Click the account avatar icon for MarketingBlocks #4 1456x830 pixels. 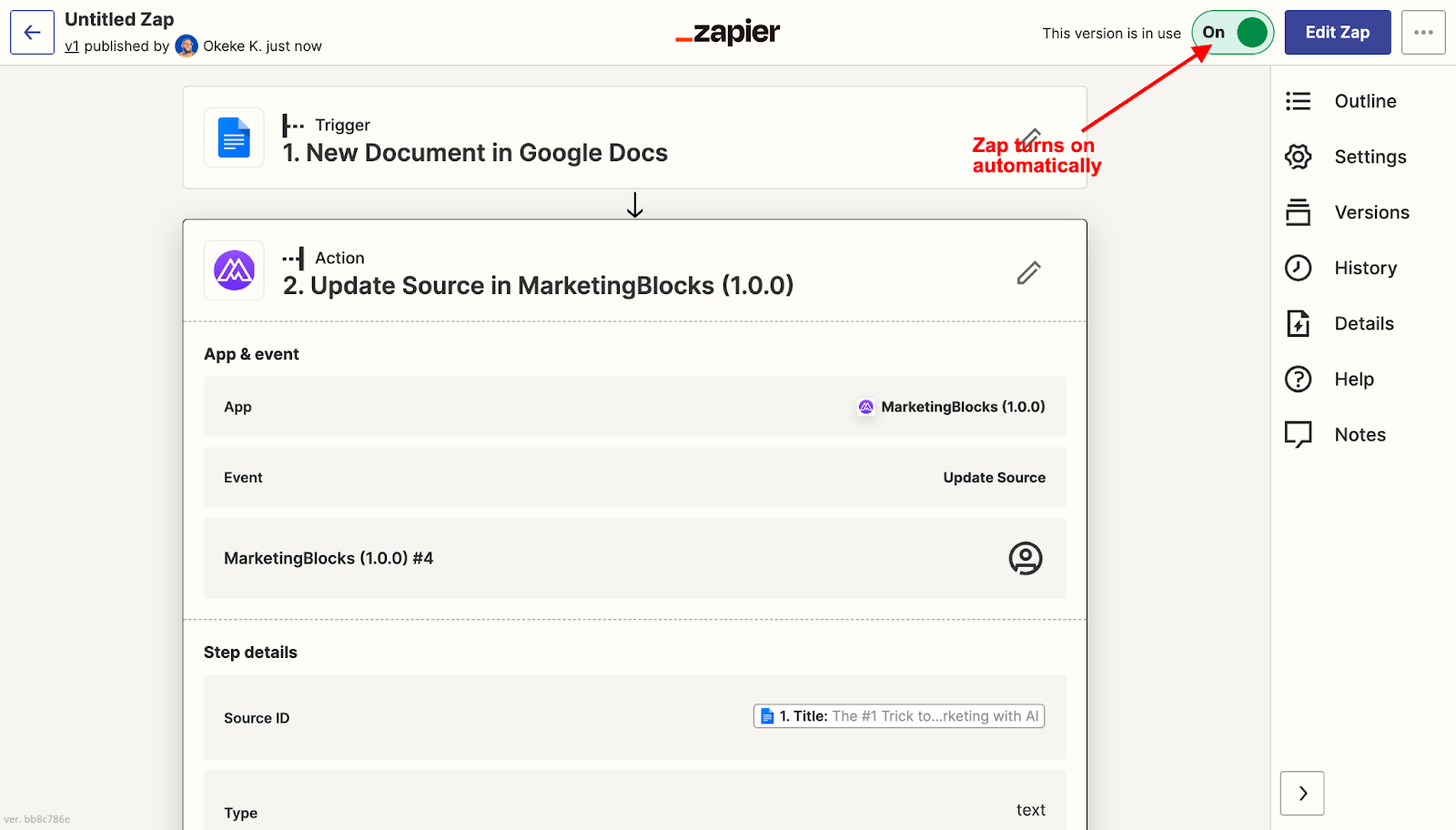pos(1026,558)
